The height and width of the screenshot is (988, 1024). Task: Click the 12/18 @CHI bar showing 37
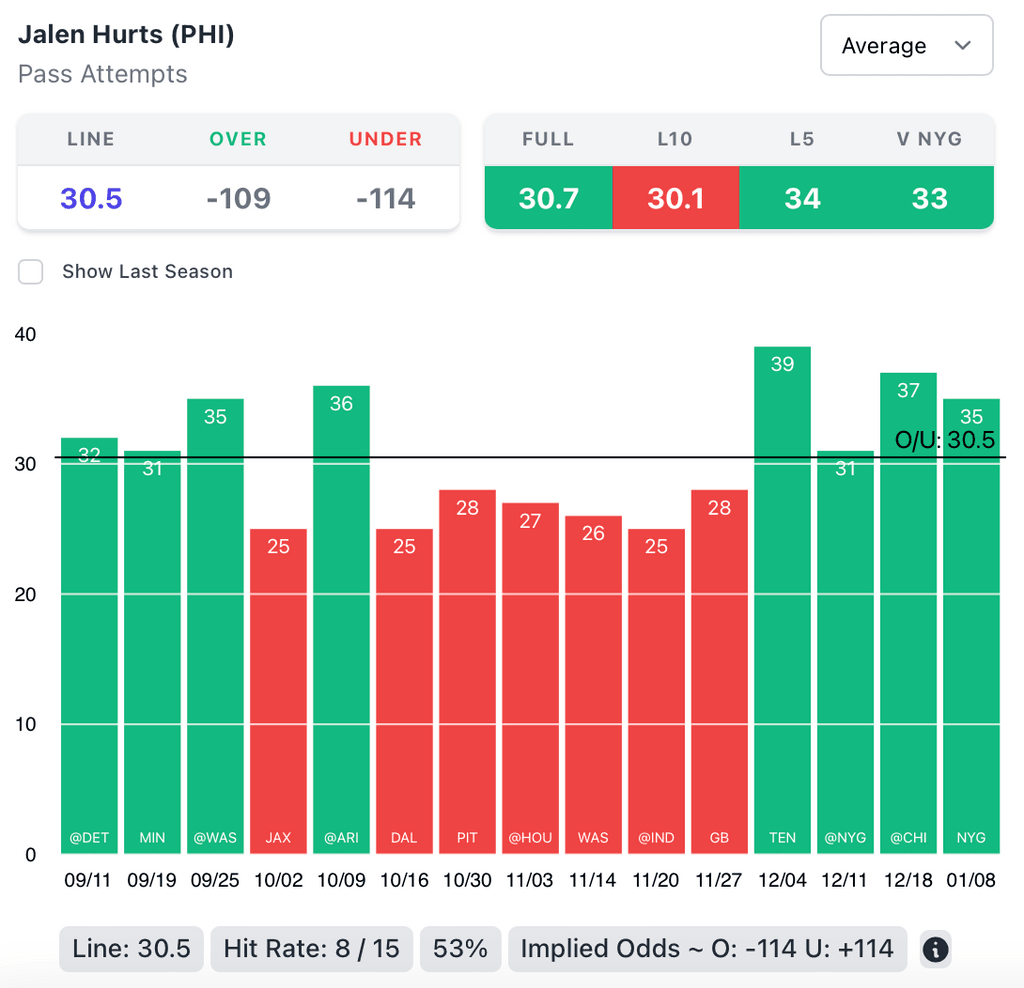[908, 612]
